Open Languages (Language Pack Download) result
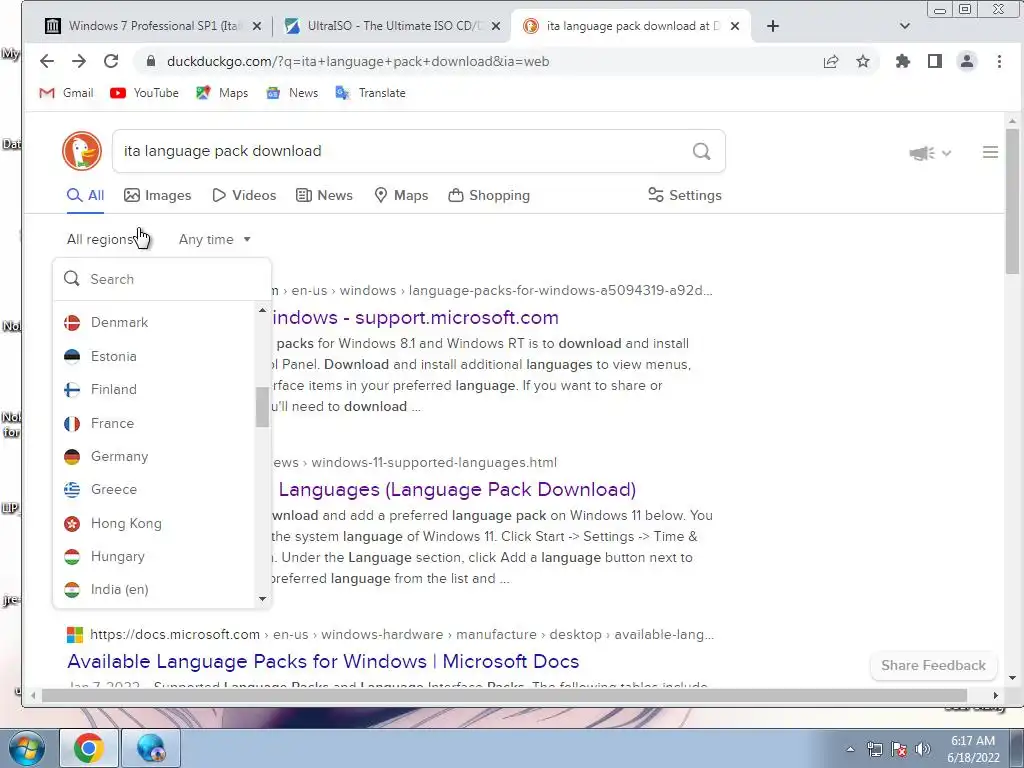1024x768 pixels. [456, 490]
